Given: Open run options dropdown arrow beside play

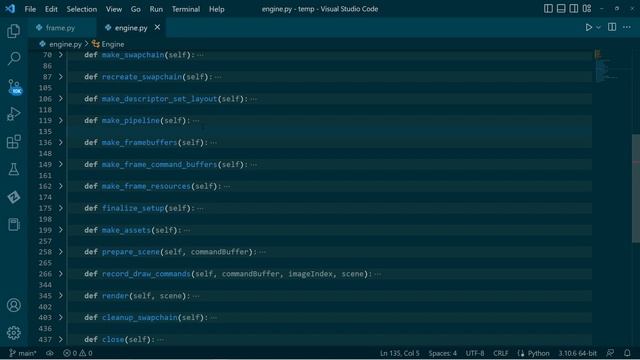Looking at the screenshot, I should click(598, 28).
